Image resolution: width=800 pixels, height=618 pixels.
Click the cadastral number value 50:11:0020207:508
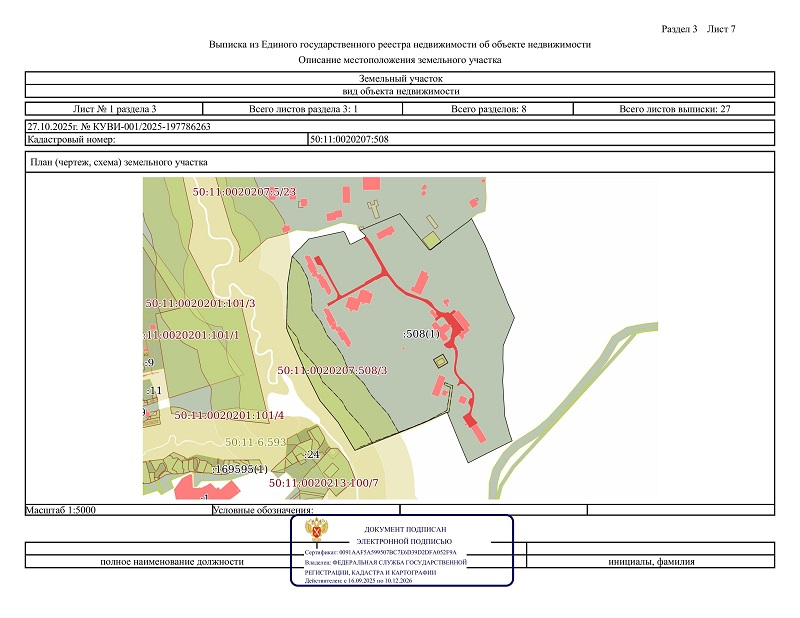(x=349, y=139)
